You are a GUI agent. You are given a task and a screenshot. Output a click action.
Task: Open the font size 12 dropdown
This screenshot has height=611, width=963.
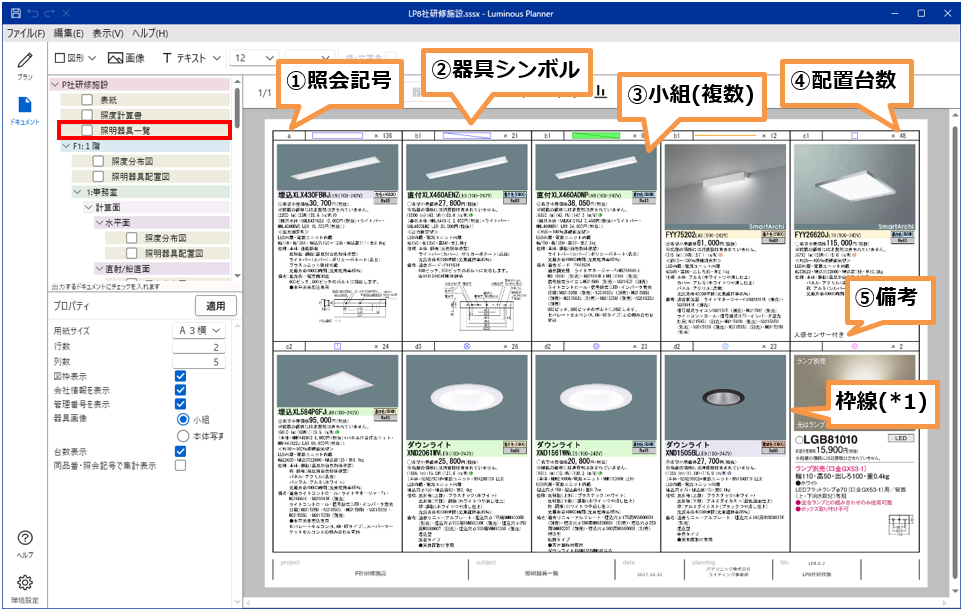click(254, 58)
